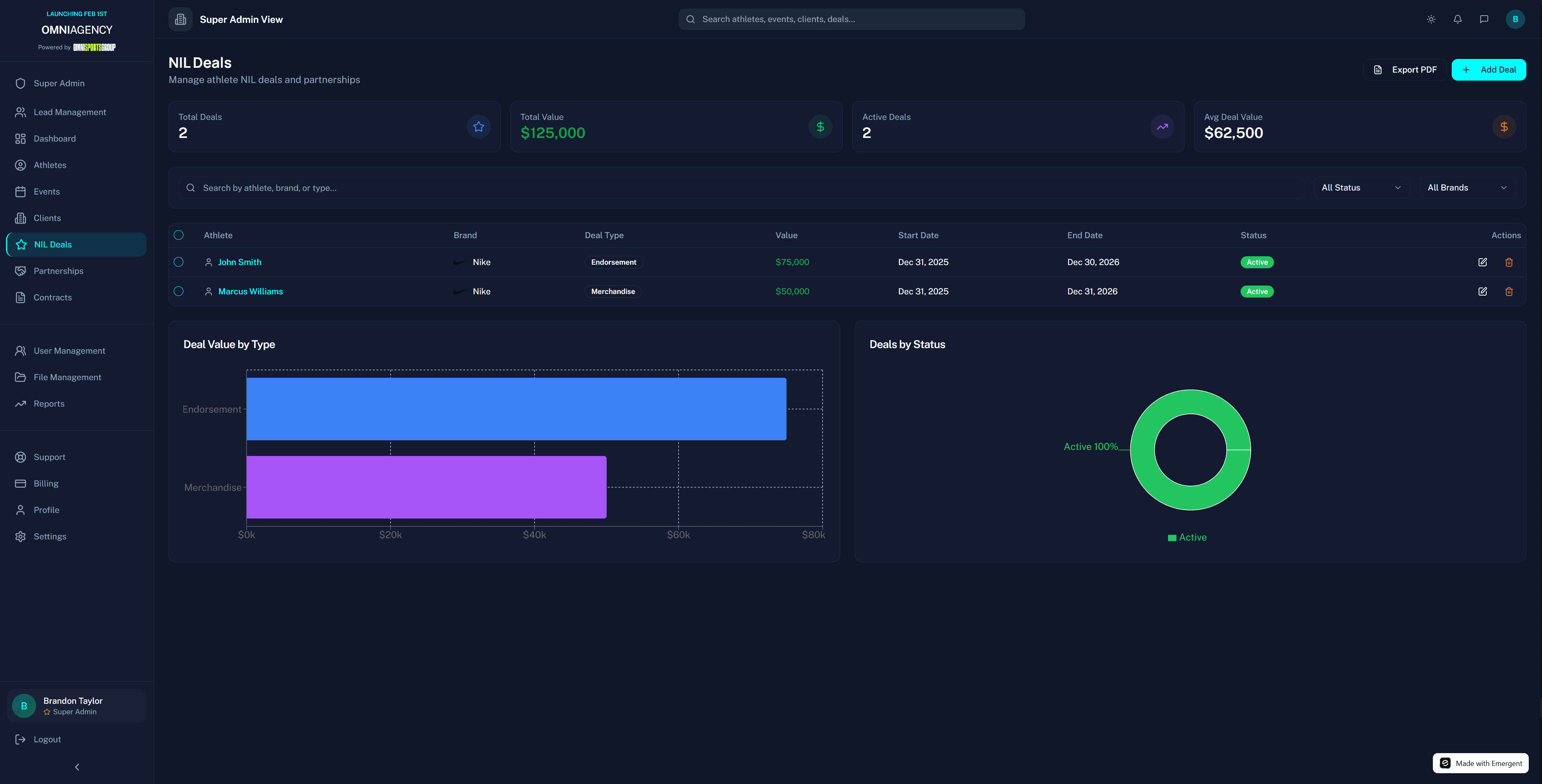
Task: Select the John Smith deal row checkbox
Action: coord(179,262)
